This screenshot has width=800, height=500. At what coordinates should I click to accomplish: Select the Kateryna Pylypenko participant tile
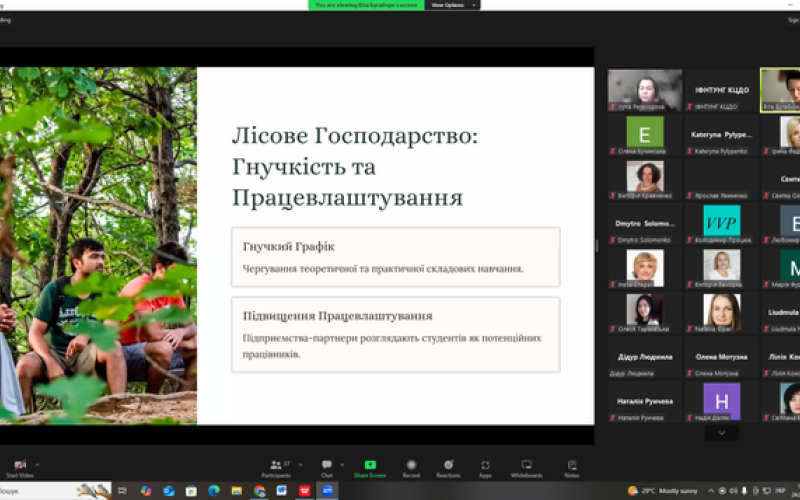721,135
